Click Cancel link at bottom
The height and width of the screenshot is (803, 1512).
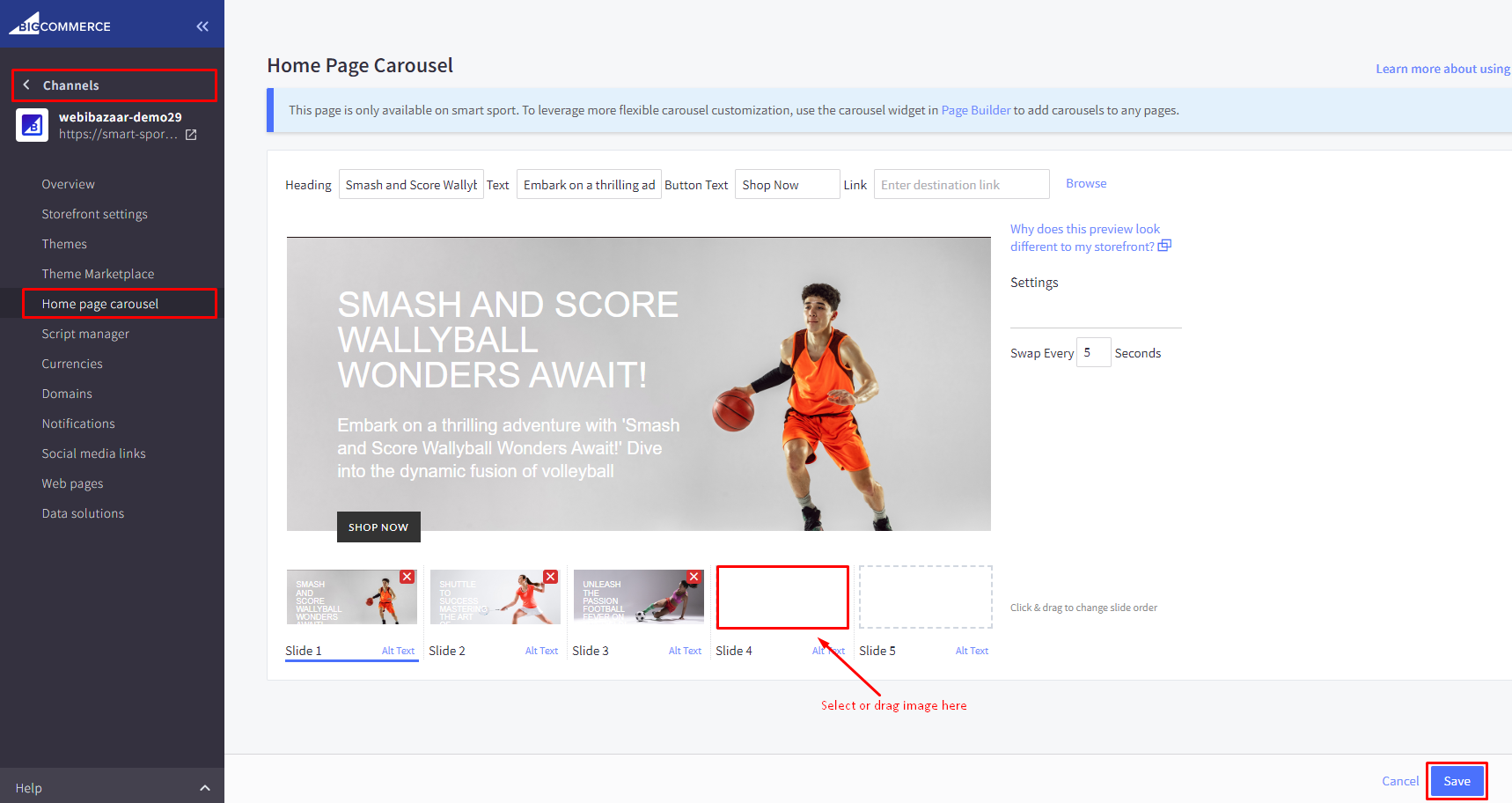[1399, 781]
